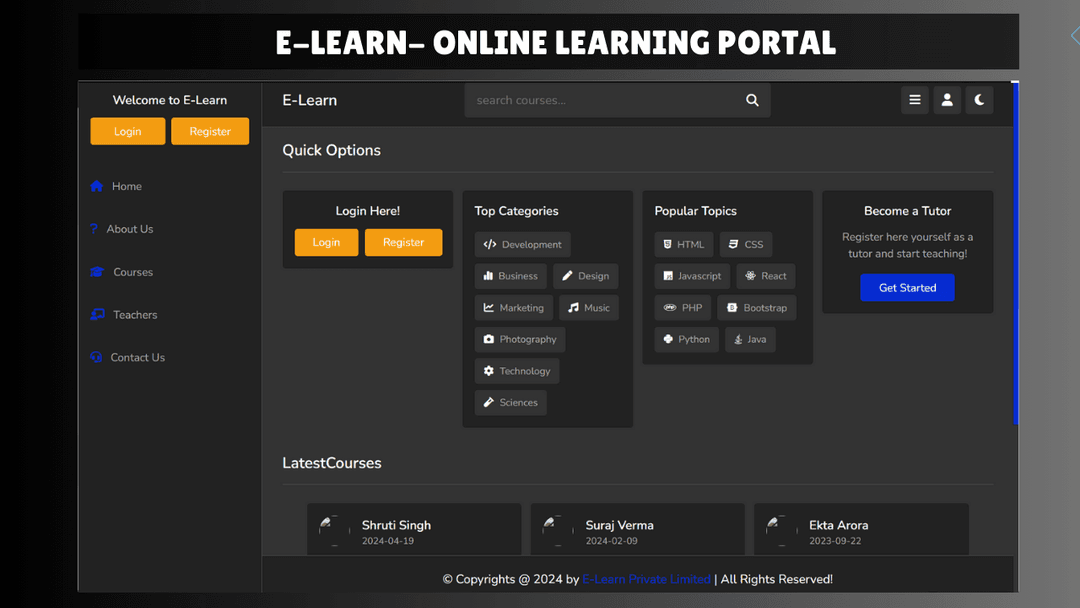Toggle dark mode with the moon icon
This screenshot has width=1080, height=608.
[x=978, y=100]
